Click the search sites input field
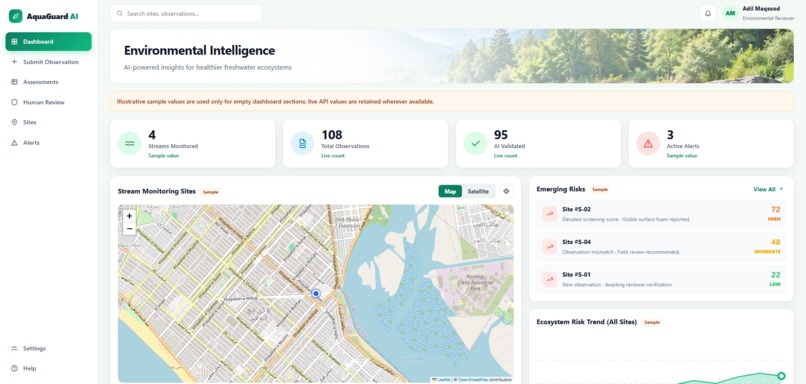The image size is (806, 384). coord(186,13)
